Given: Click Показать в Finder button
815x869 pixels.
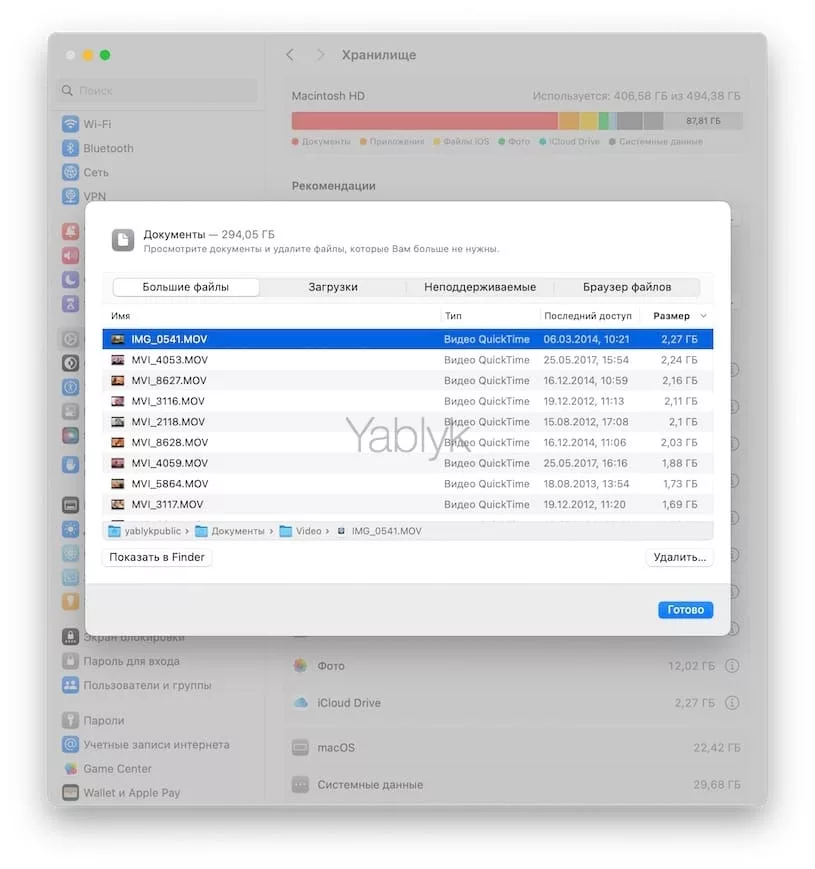Looking at the screenshot, I should 157,557.
